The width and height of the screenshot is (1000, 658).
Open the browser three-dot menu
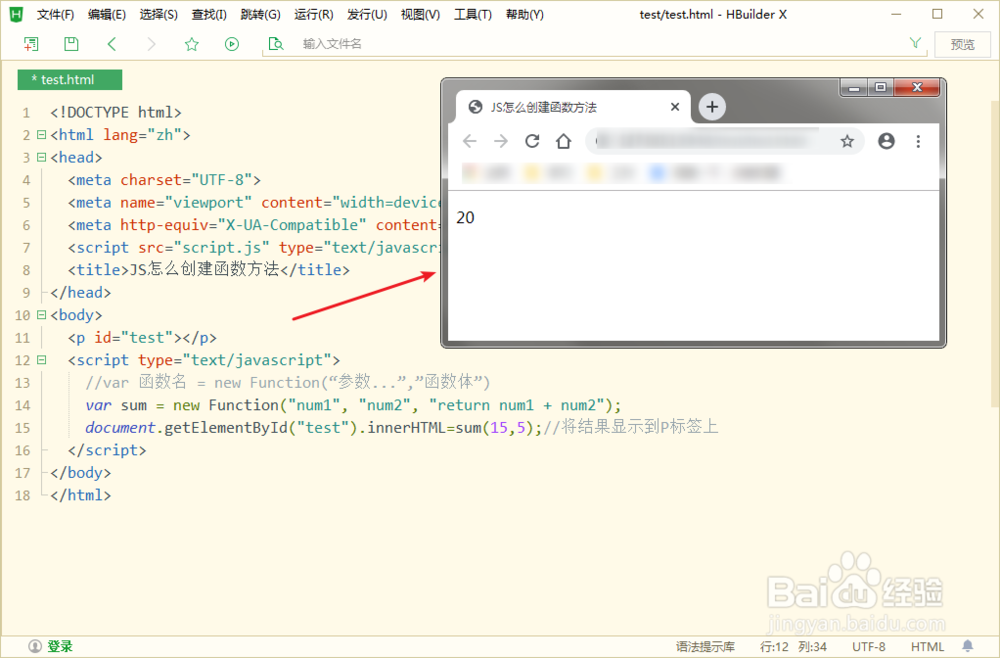[x=918, y=141]
